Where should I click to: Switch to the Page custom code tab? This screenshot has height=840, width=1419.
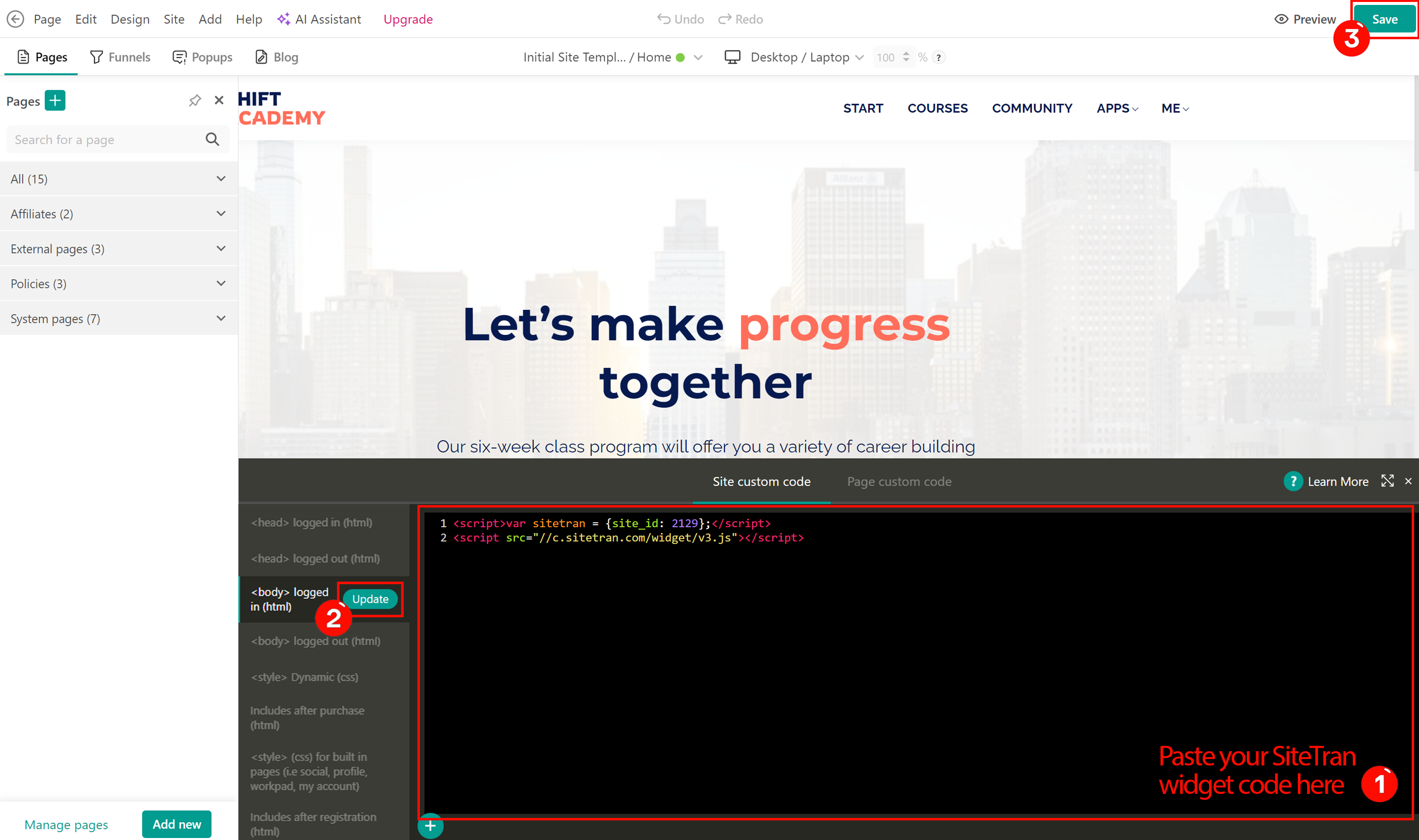(x=899, y=482)
